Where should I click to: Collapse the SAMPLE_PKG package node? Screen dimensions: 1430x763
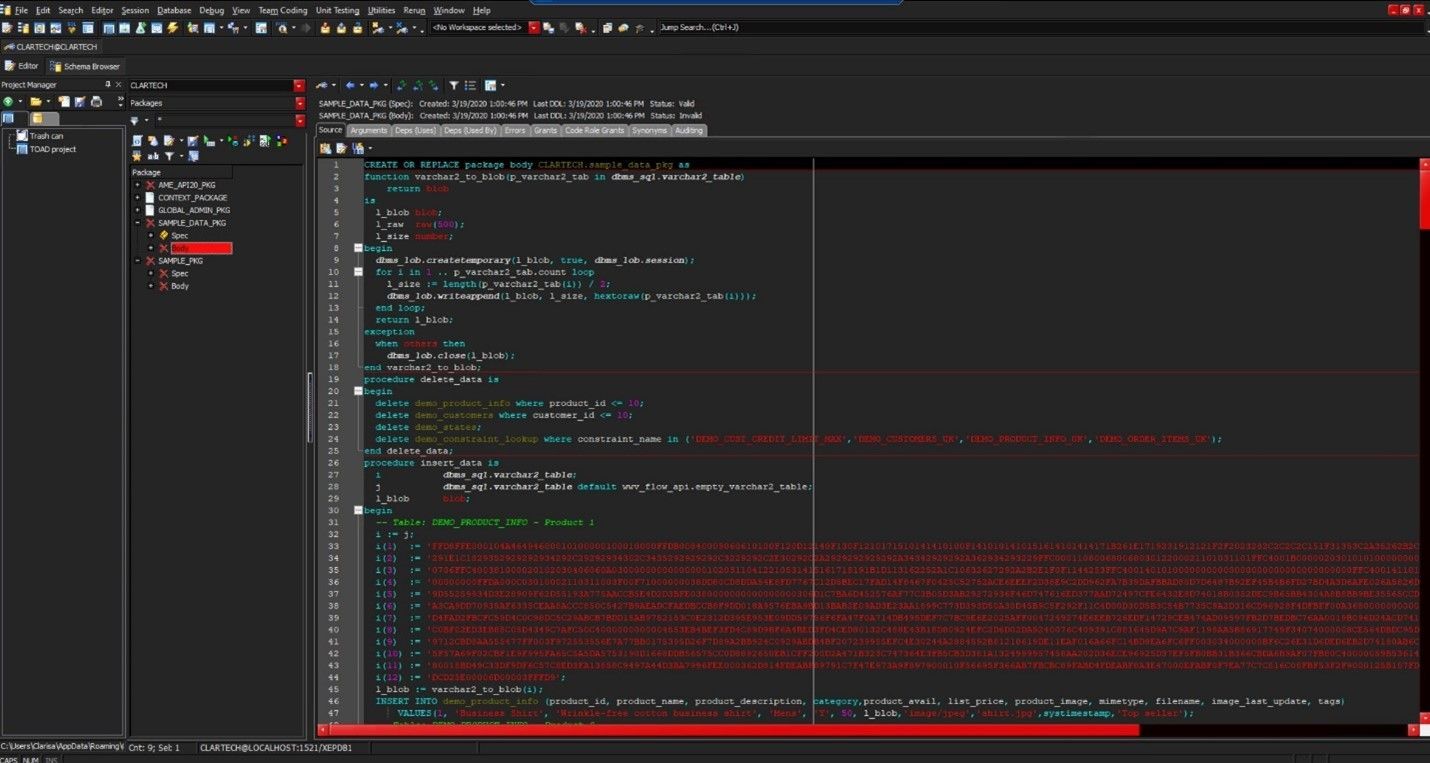[x=137, y=261]
